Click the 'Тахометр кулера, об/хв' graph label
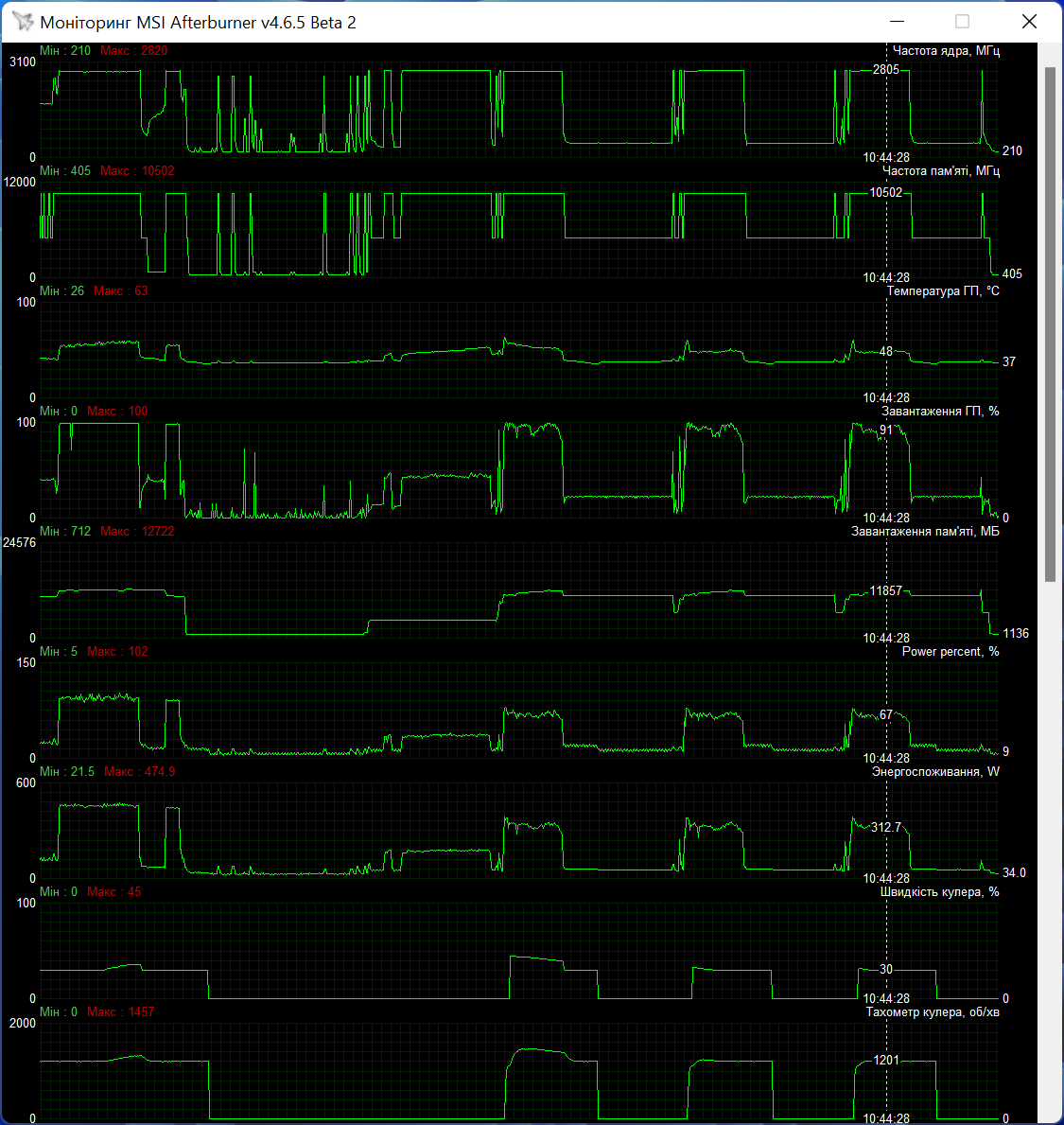1064x1125 pixels. [933, 1012]
